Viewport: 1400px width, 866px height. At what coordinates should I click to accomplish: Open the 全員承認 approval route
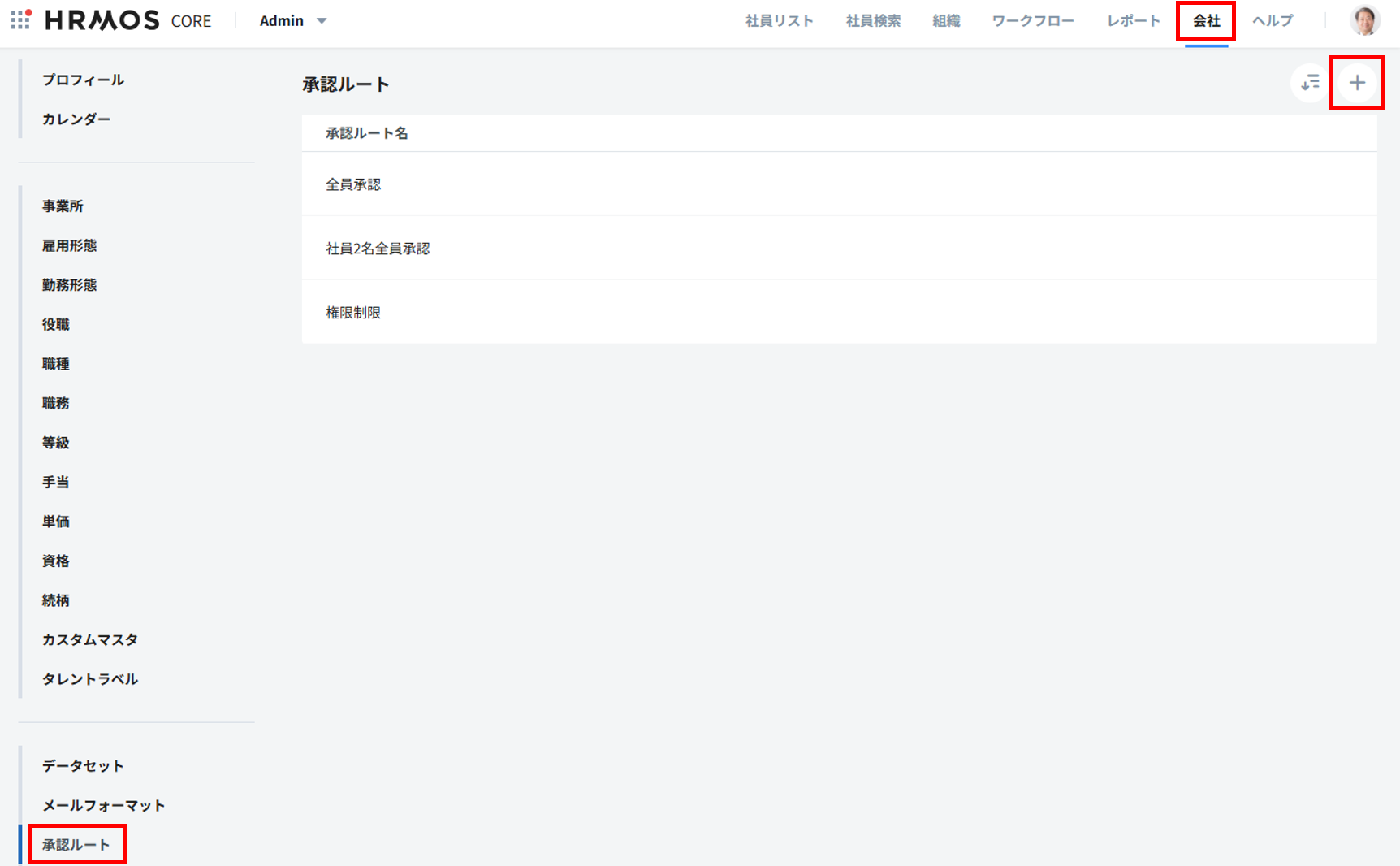tap(353, 184)
